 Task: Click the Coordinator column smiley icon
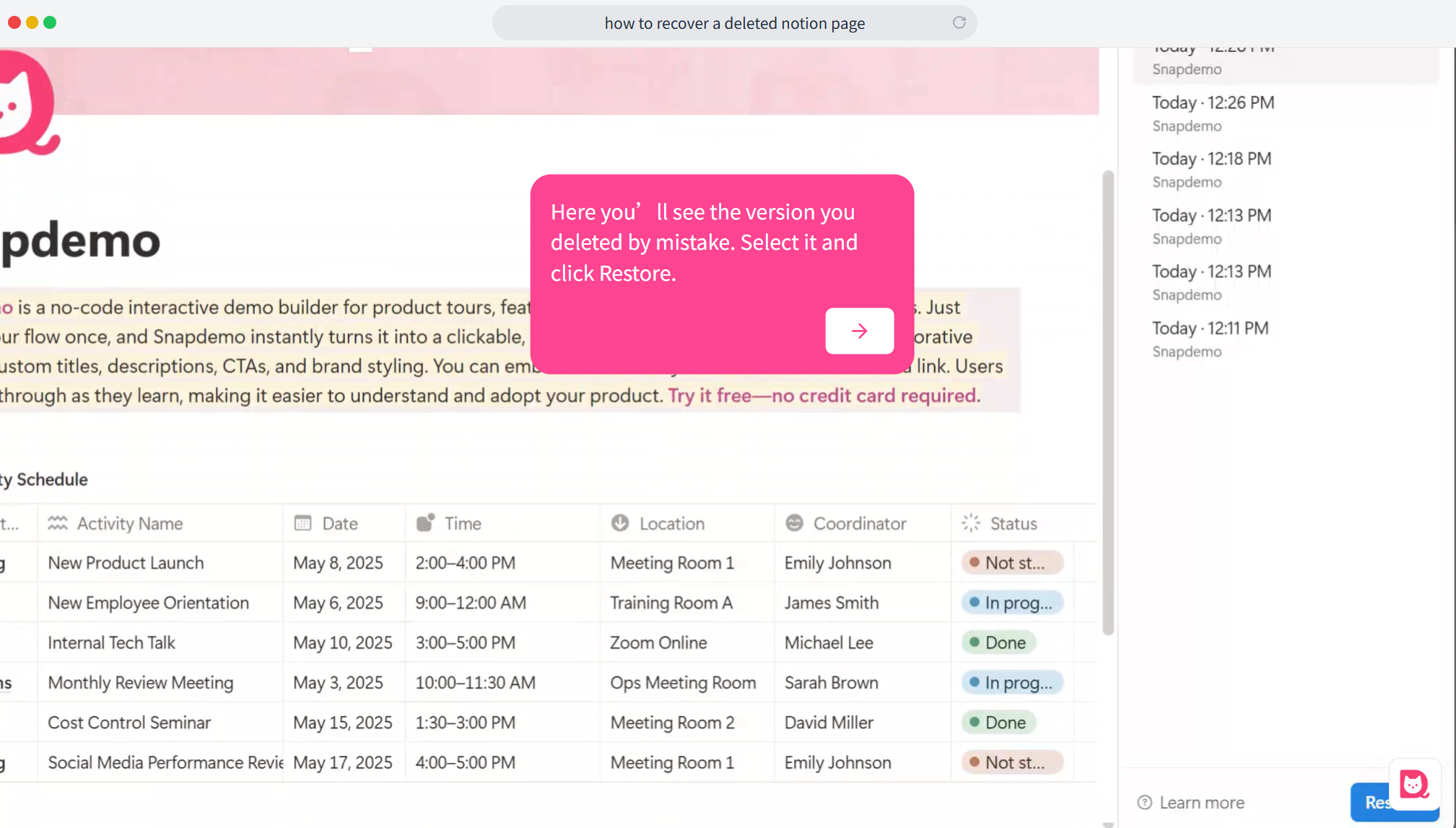click(794, 523)
